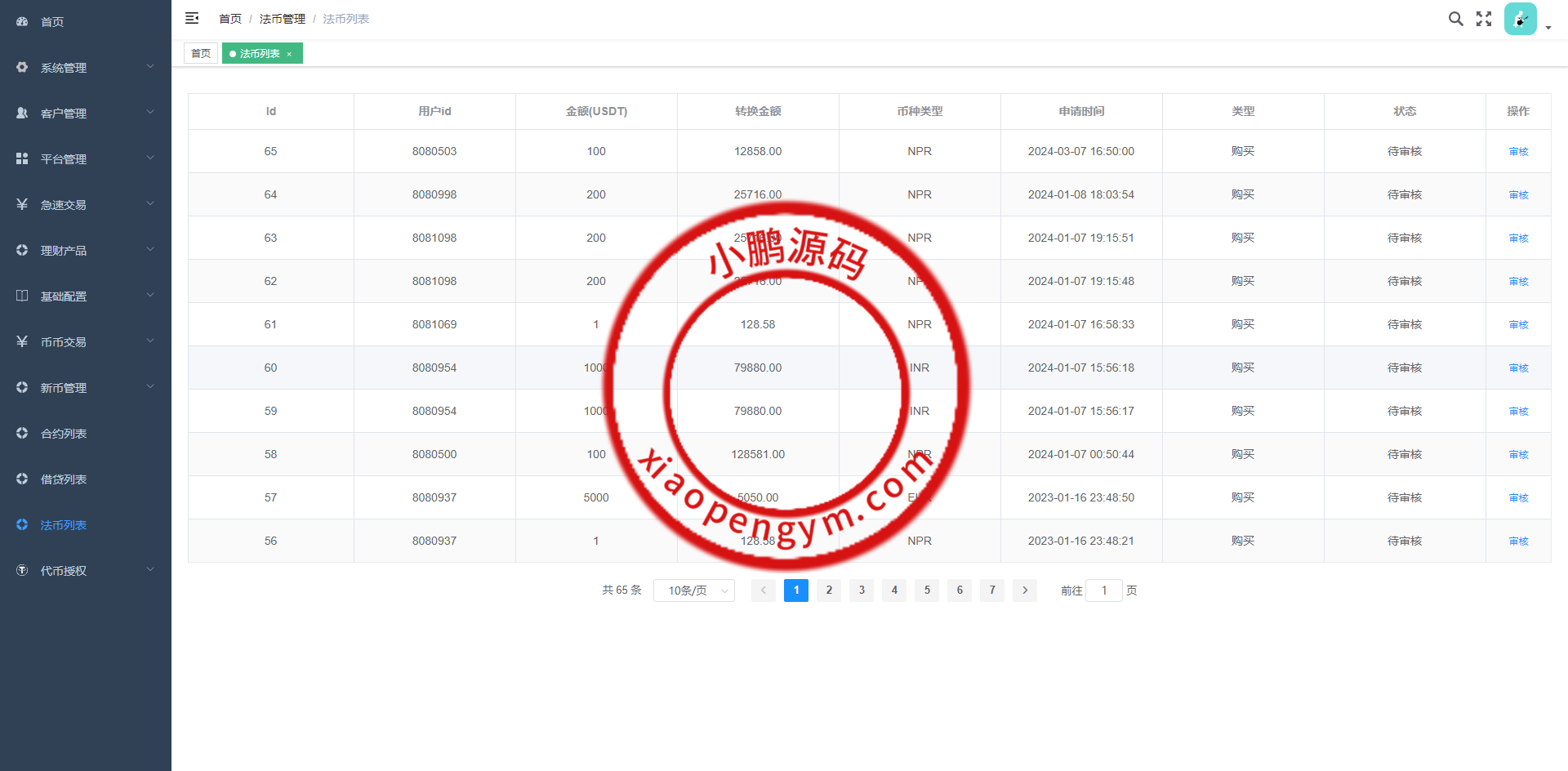Go to page 5 in pagination

point(926,590)
